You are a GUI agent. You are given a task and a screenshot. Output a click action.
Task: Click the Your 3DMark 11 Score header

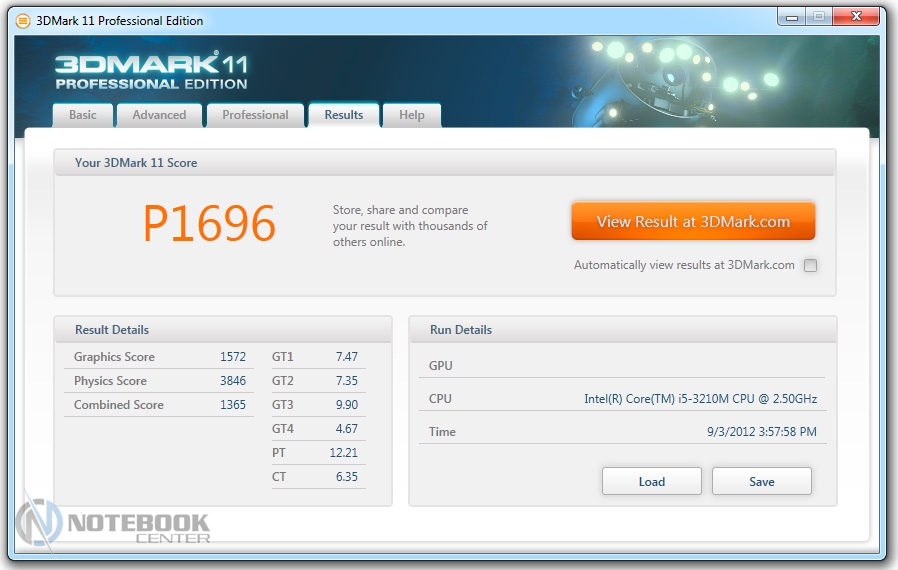pos(445,163)
